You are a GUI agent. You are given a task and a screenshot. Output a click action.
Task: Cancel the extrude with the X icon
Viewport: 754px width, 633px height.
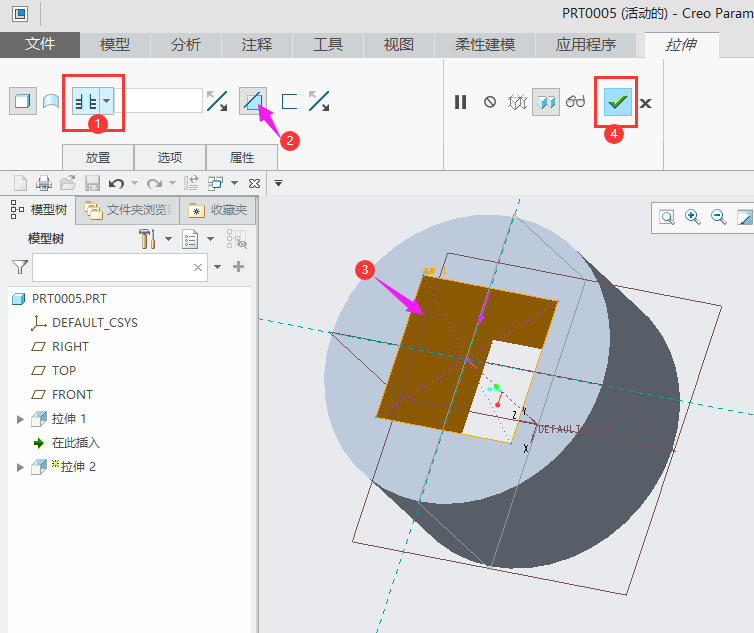pyautogui.click(x=646, y=103)
